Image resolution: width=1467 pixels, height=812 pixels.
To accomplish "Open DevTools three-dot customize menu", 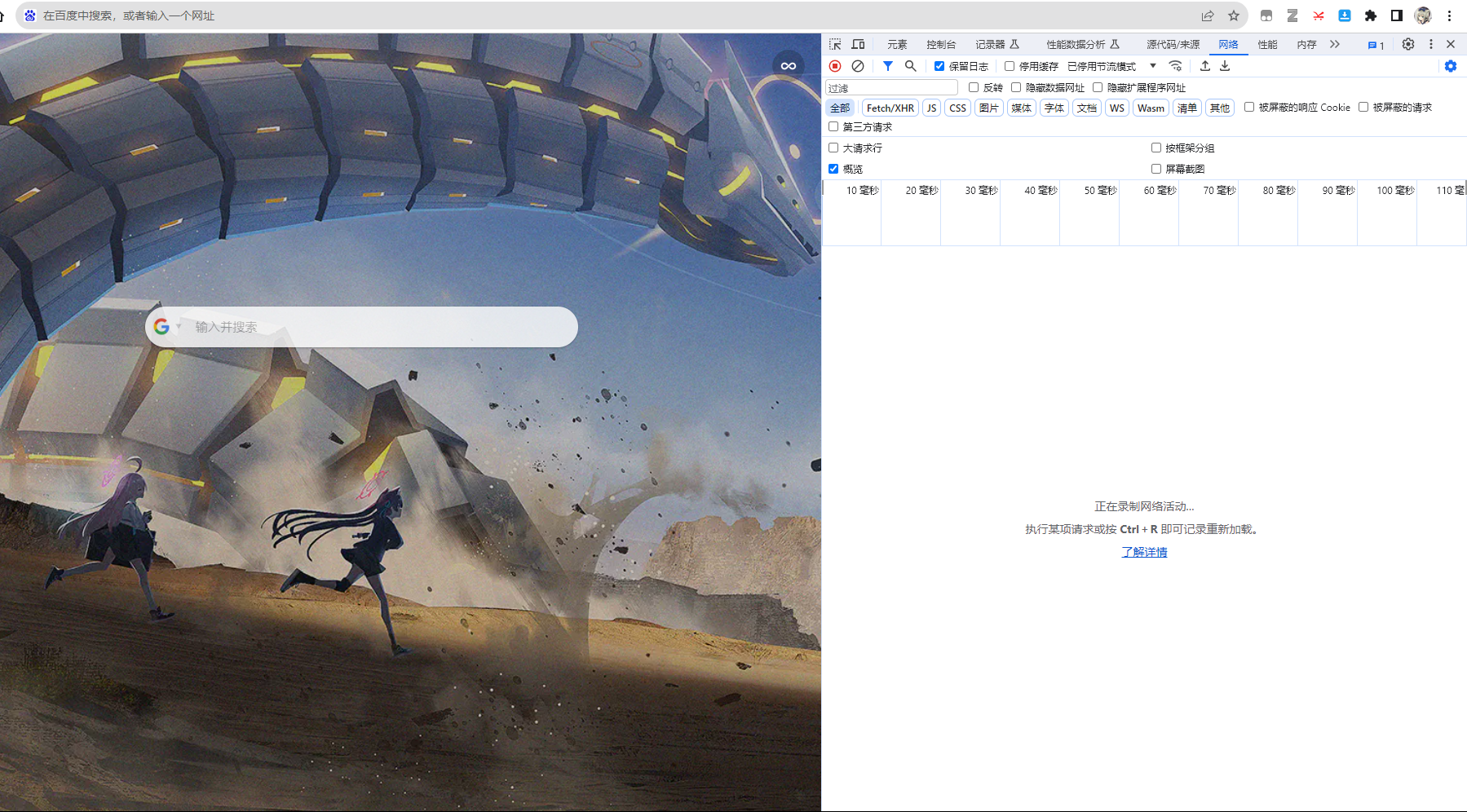I will [1431, 44].
